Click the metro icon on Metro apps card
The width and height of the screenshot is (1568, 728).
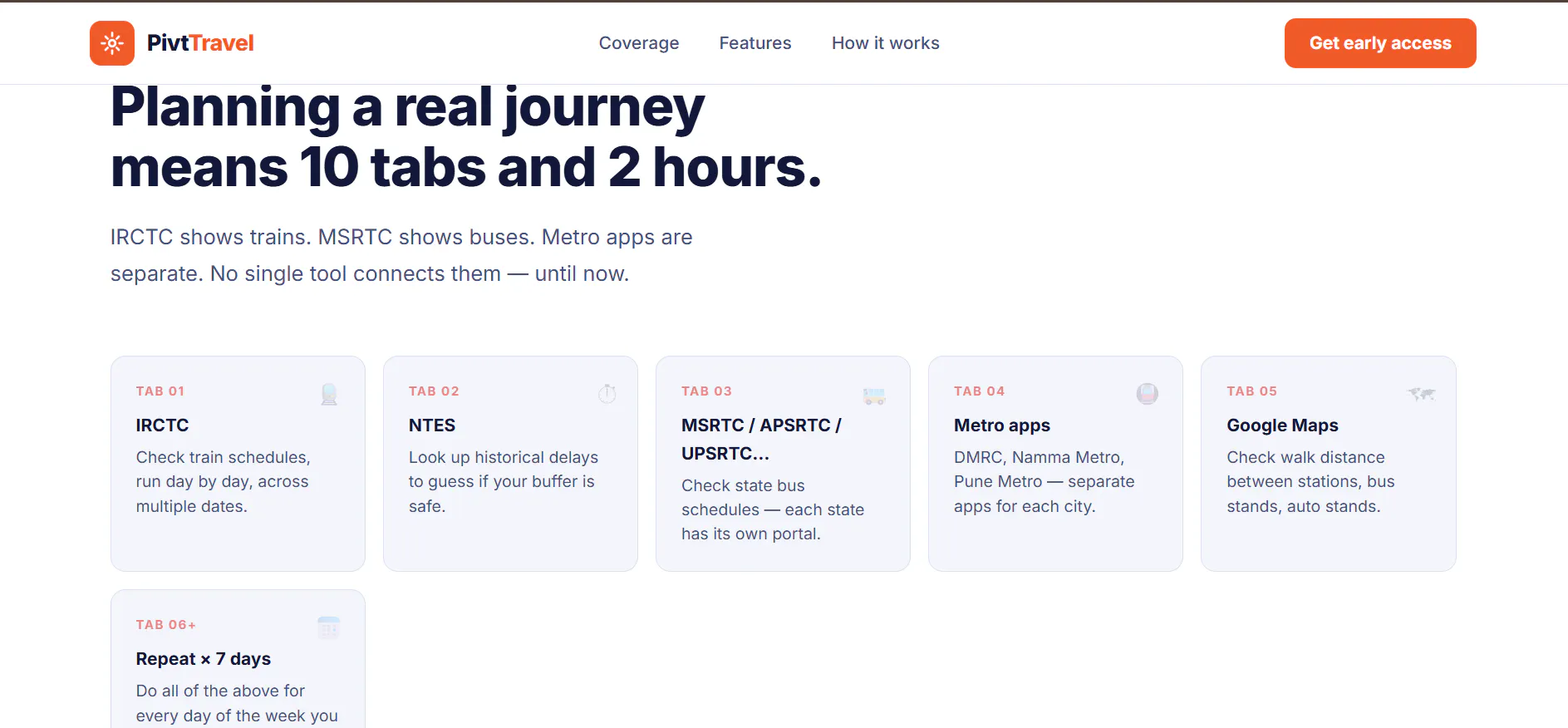click(1148, 394)
